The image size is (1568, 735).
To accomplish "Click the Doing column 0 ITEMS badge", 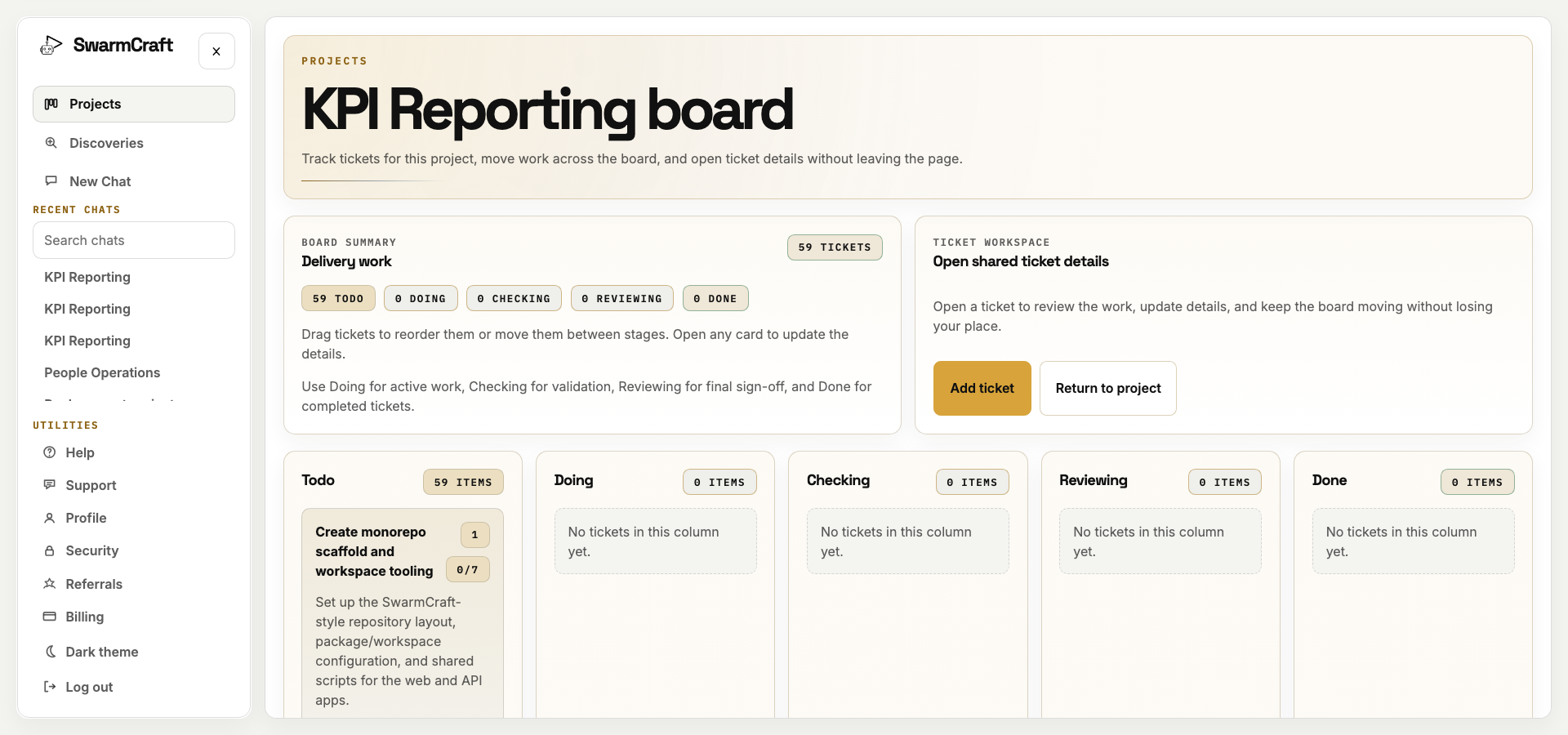I will coord(719,482).
